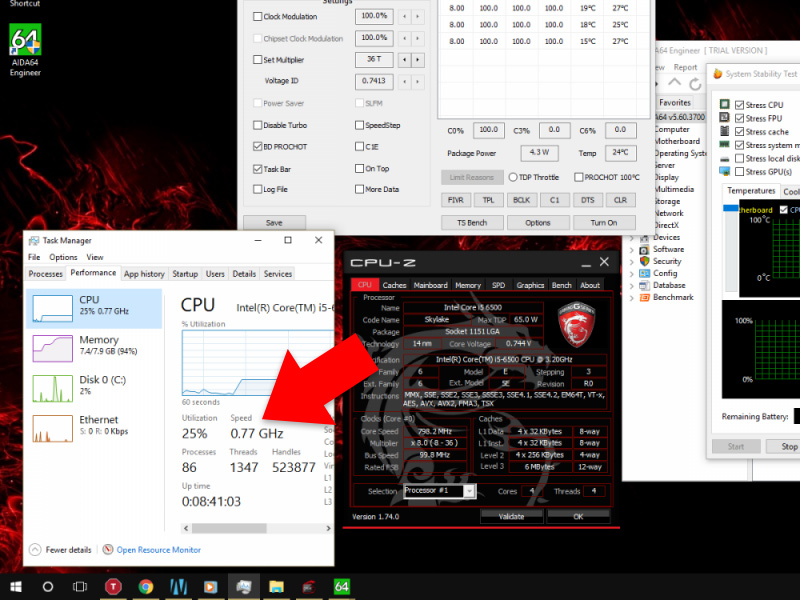Open Bench tab in CPU-Z
This screenshot has width=800, height=600.
562,285
